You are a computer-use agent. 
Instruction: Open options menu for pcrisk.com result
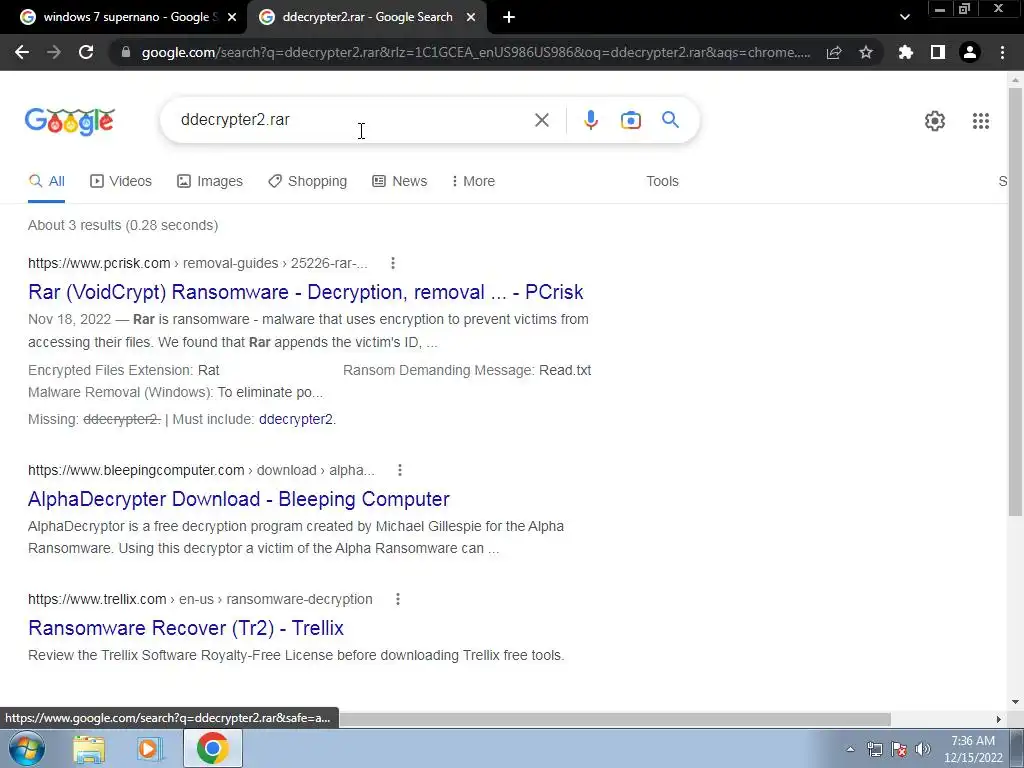pos(392,263)
